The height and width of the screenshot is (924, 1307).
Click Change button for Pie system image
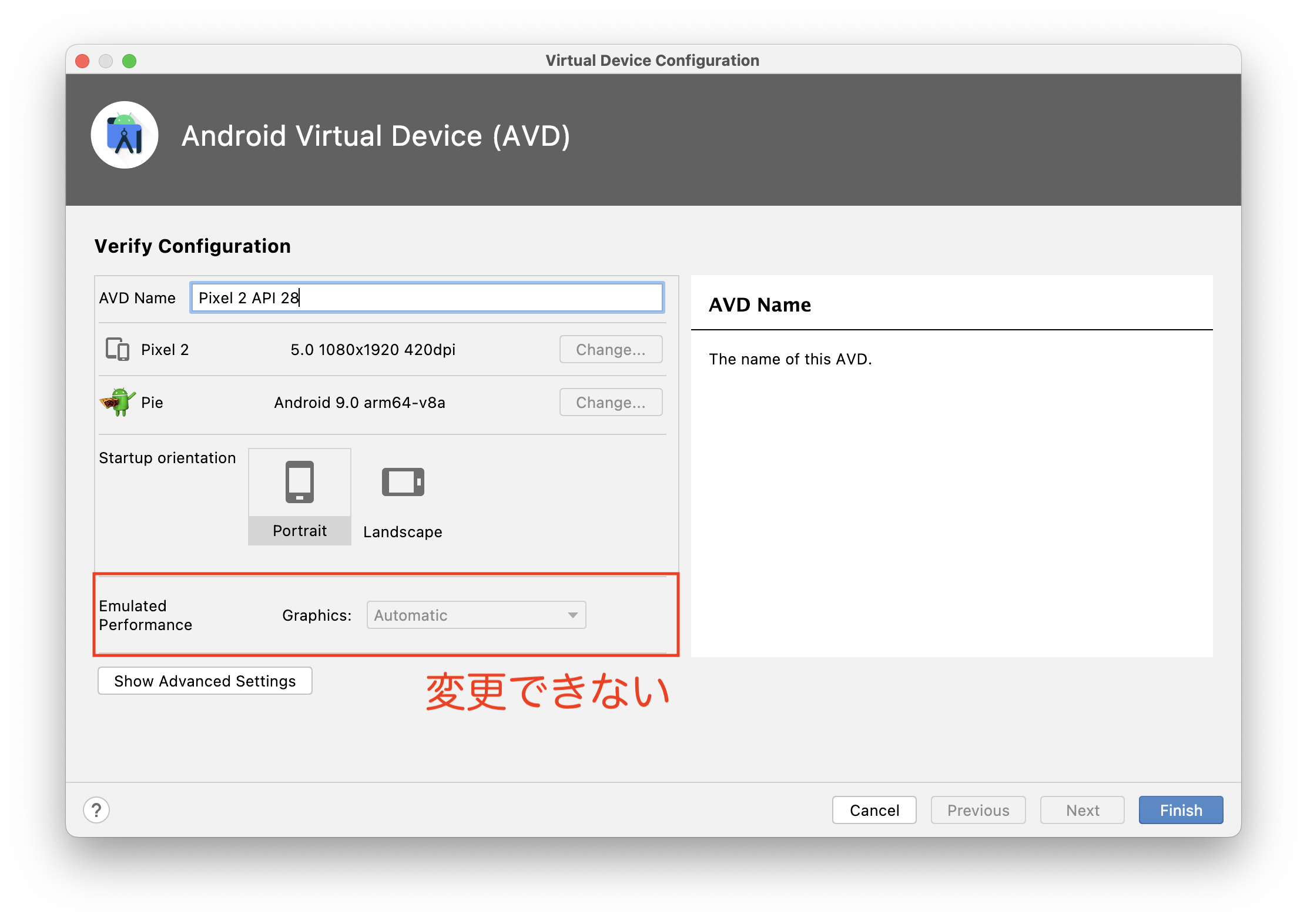pyautogui.click(x=611, y=402)
